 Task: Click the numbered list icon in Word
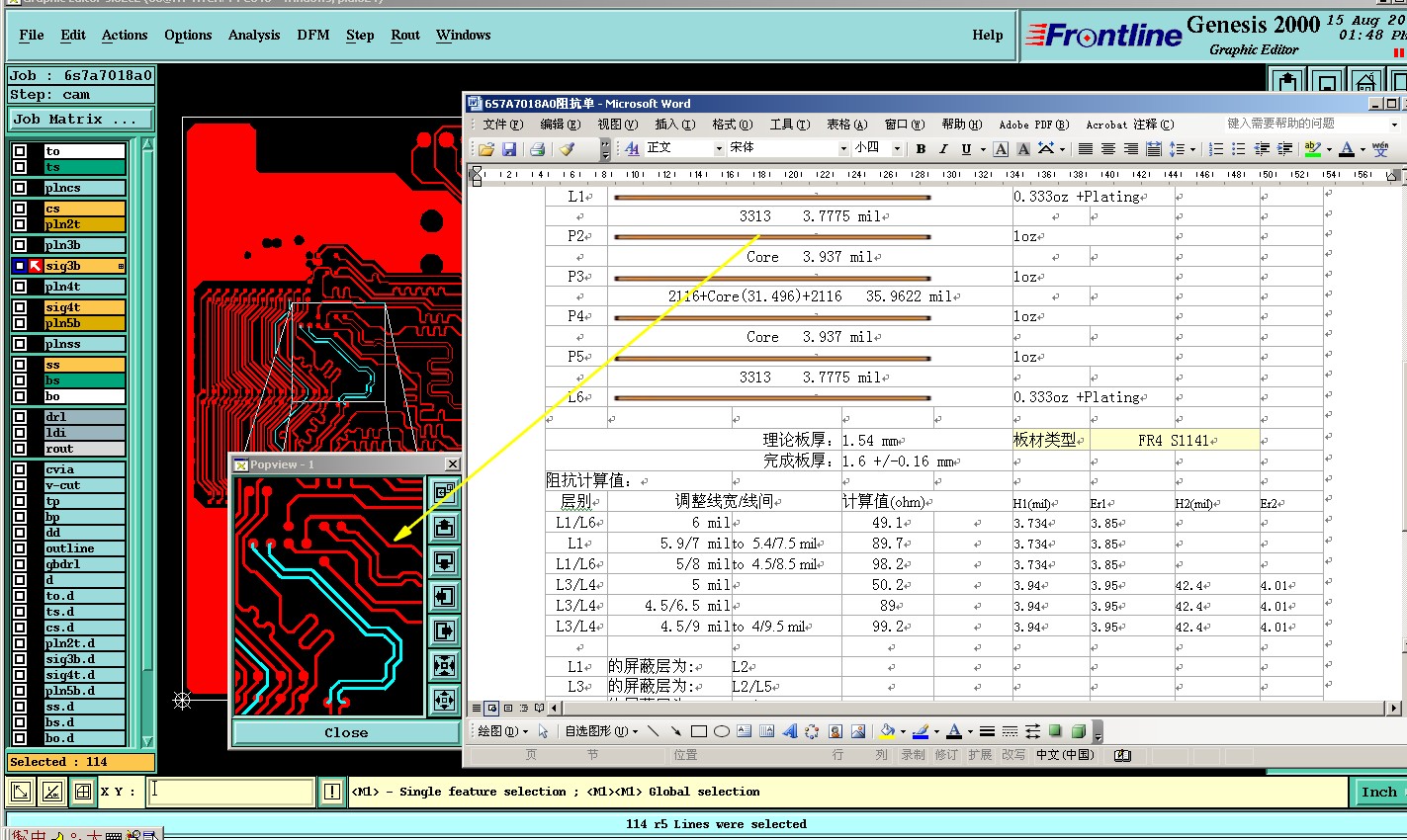click(x=1216, y=149)
